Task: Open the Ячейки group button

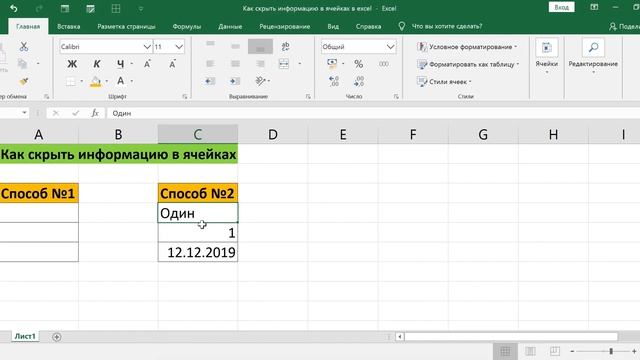Action: point(547,57)
